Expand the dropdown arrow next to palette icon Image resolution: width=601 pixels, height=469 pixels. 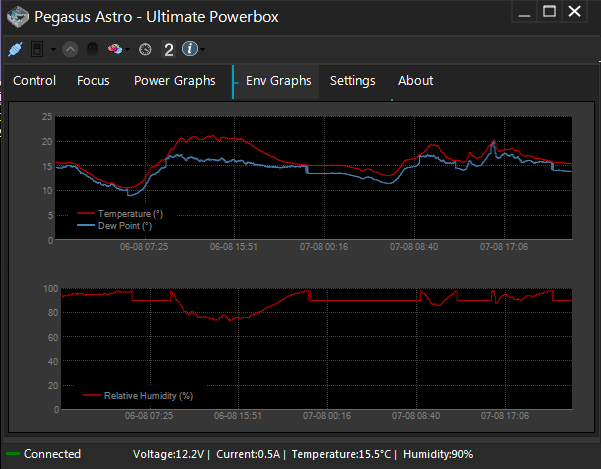pyautogui.click(x=128, y=49)
